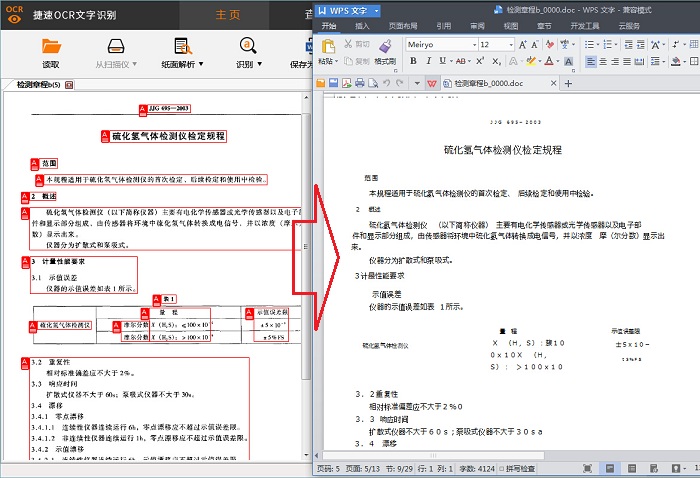Increase paragraph indent
Image resolution: width=700 pixels, height=478 pixels.
tap(641, 45)
